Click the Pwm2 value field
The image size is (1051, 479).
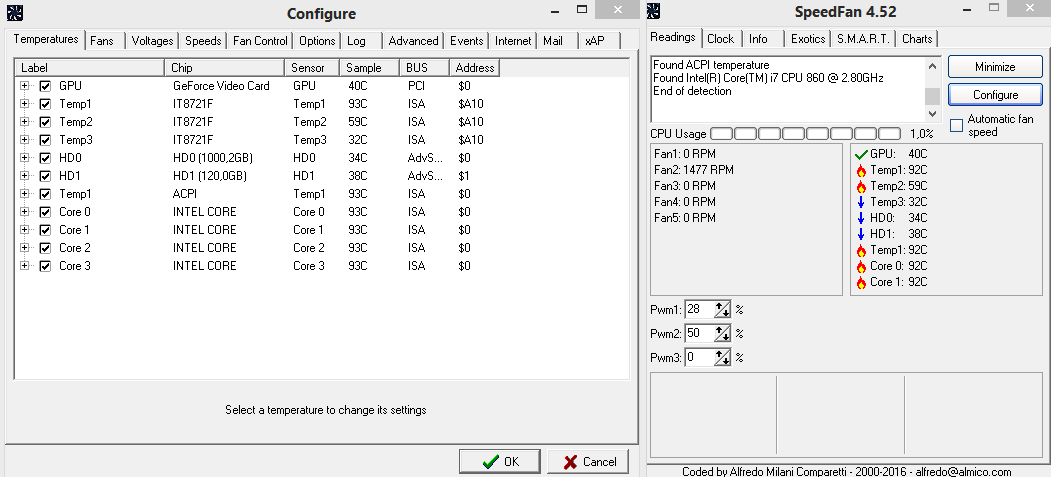pos(699,334)
